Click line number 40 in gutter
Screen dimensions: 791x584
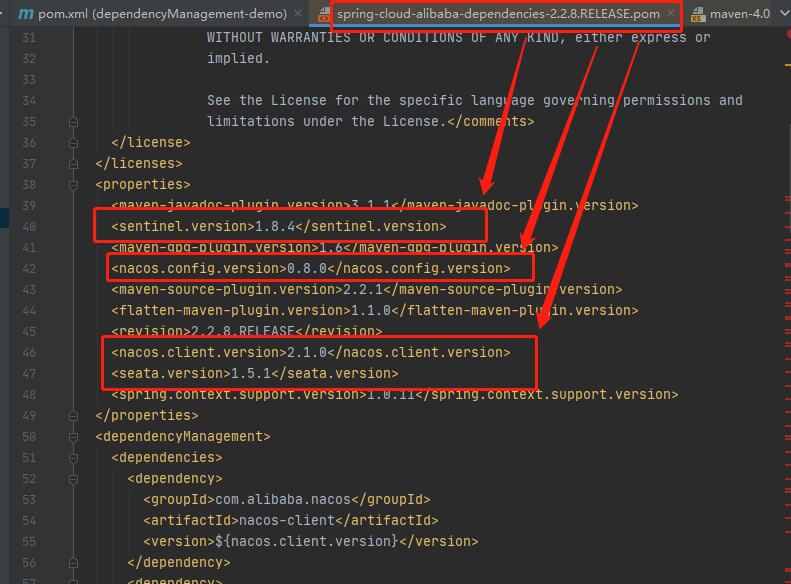click(x=29, y=227)
